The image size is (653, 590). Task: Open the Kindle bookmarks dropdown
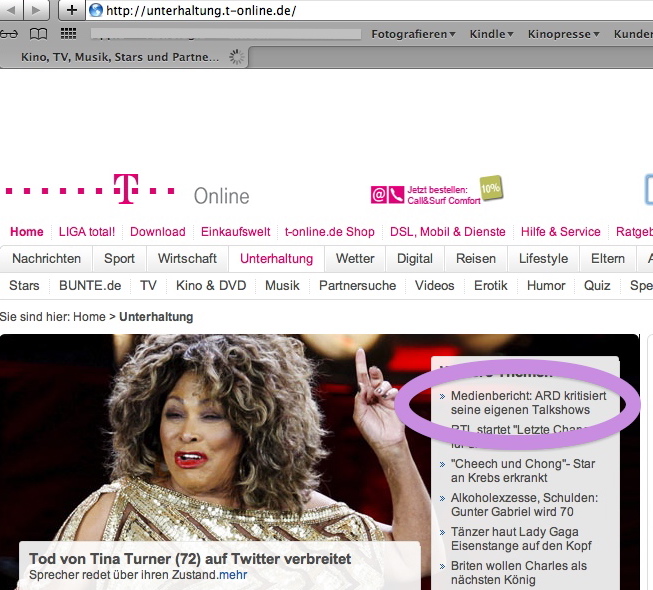pos(491,34)
